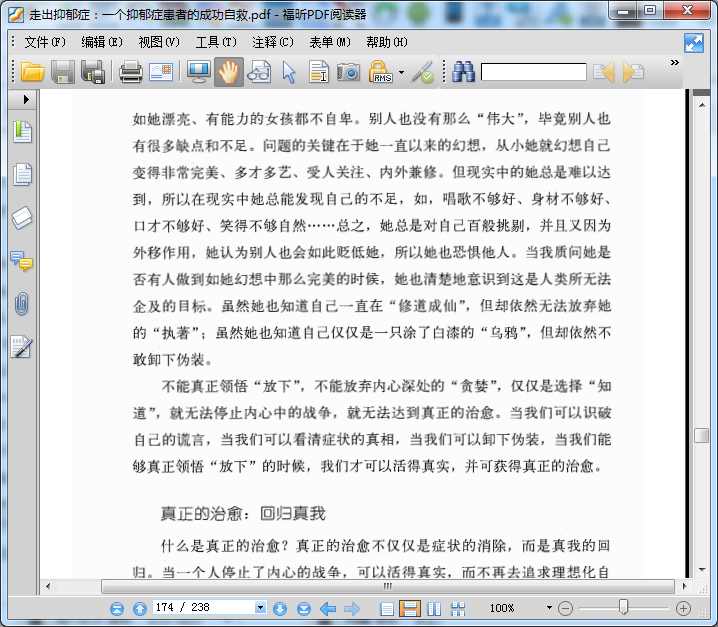Open the page number dropdown arrow
718x627 pixels.
260,608
